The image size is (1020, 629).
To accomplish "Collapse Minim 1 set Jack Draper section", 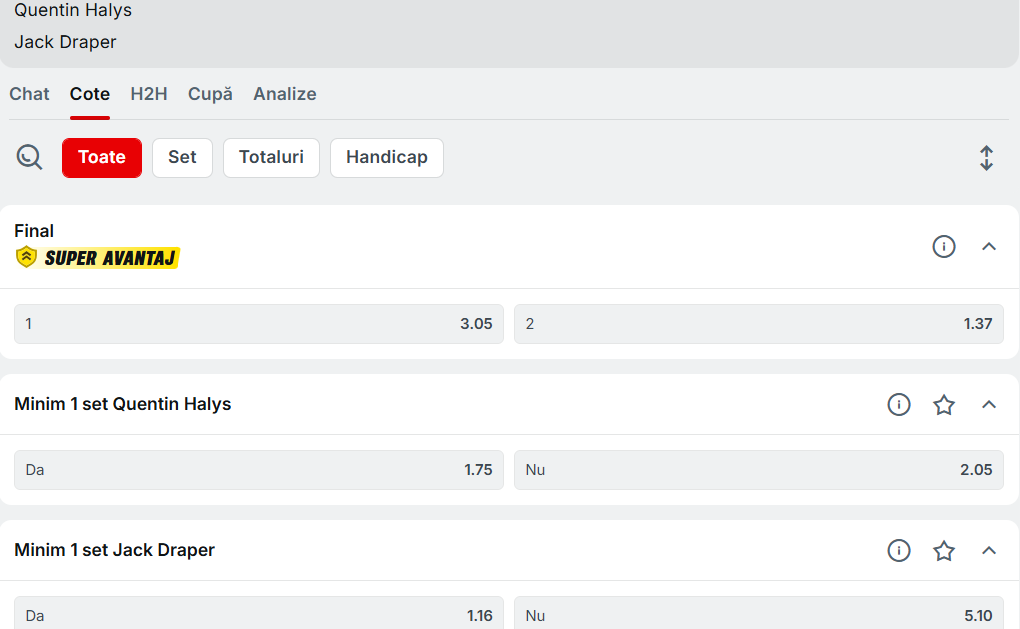I will coord(989,551).
